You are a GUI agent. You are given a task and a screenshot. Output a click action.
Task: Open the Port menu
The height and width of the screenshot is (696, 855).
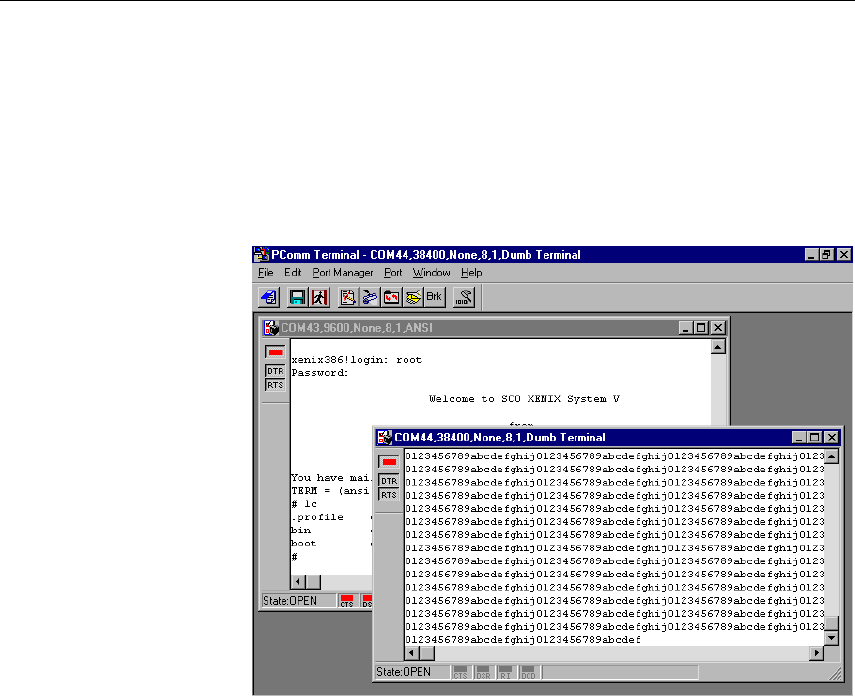click(x=393, y=273)
